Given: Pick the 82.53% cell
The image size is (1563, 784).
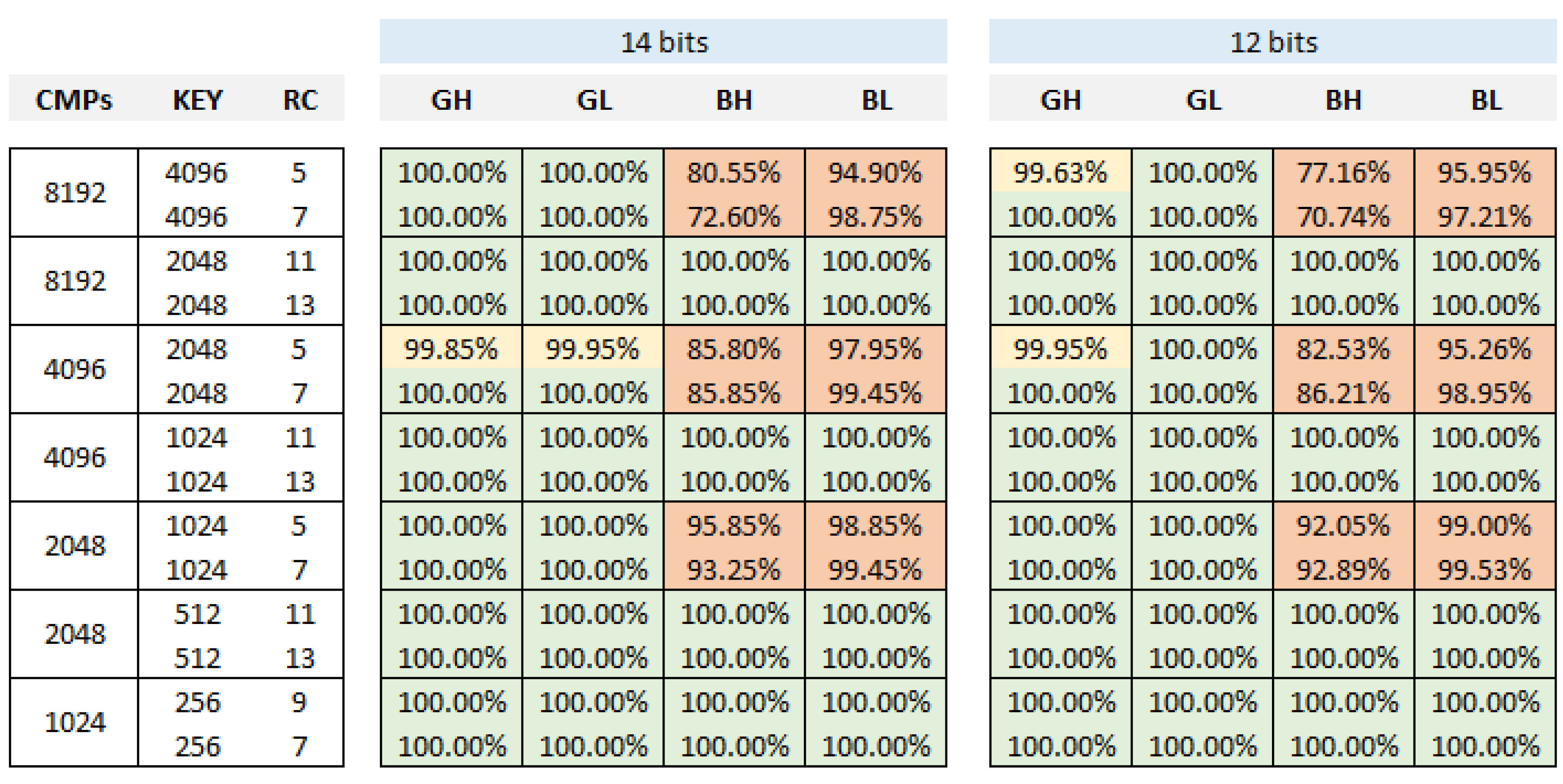Looking at the screenshot, I should [1343, 349].
